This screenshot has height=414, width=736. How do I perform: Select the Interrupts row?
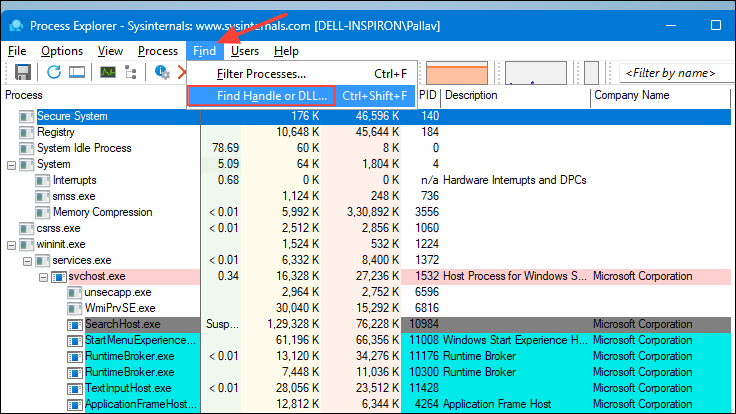pos(366,180)
